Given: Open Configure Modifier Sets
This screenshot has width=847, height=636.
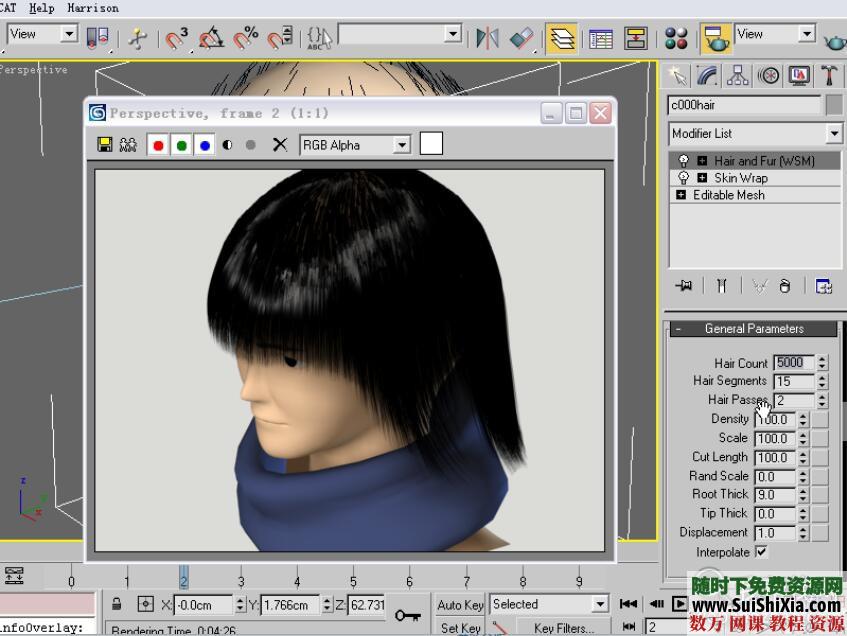Looking at the screenshot, I should click(823, 285).
